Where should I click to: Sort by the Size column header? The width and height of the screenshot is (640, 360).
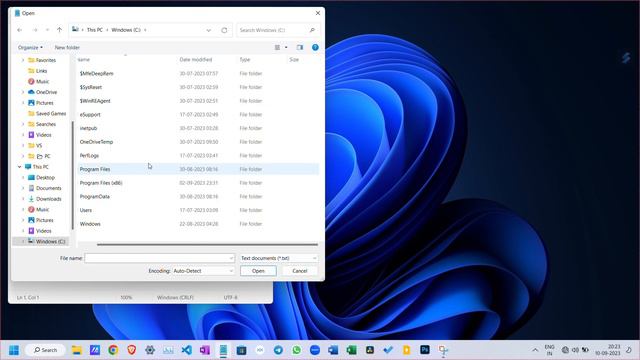pyautogui.click(x=294, y=60)
